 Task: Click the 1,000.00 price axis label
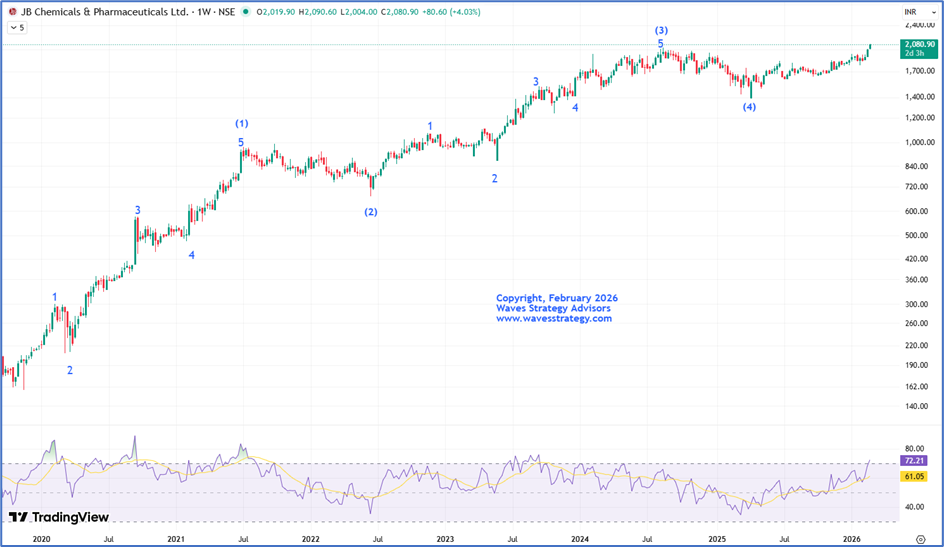click(920, 143)
